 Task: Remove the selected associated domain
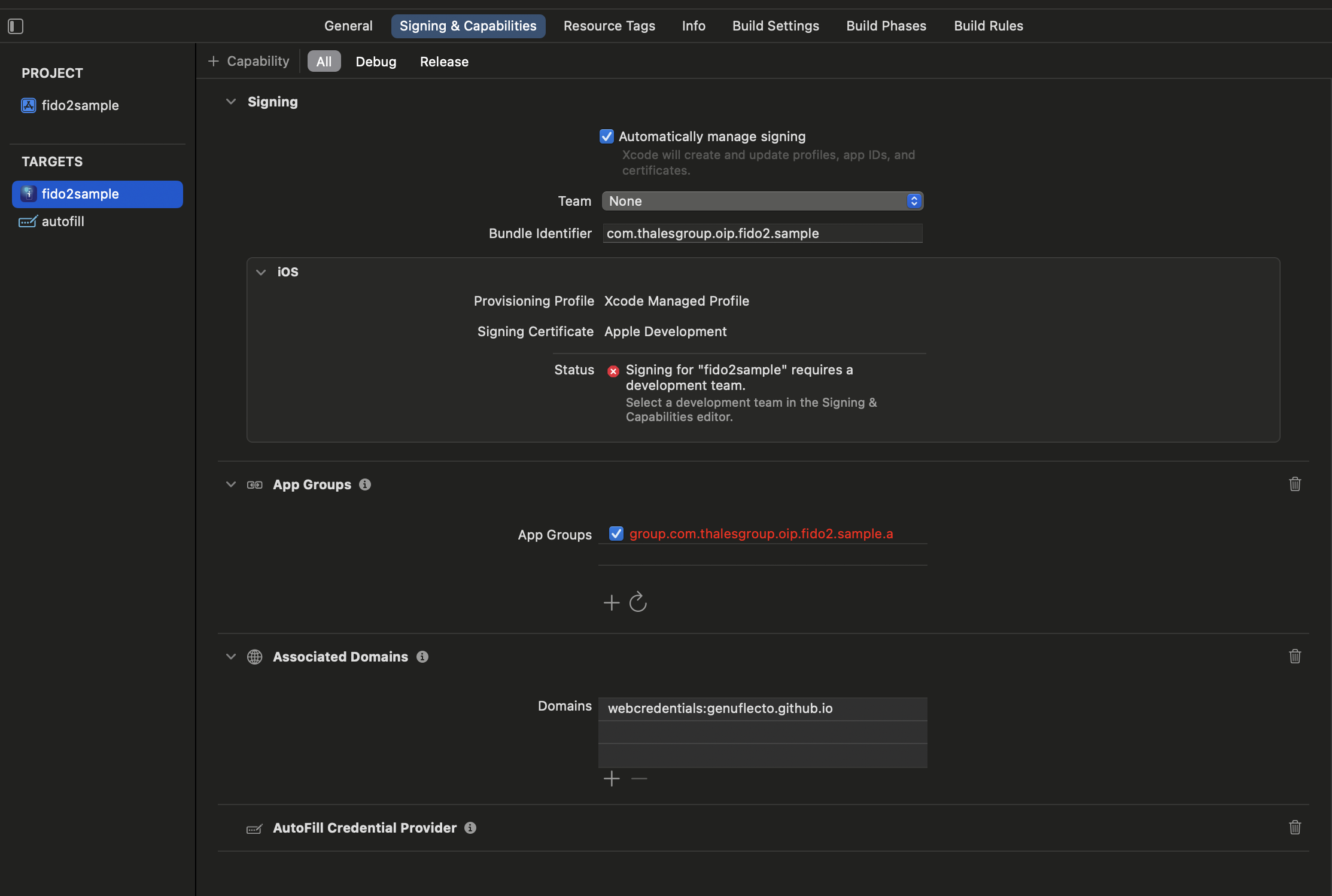[639, 779]
